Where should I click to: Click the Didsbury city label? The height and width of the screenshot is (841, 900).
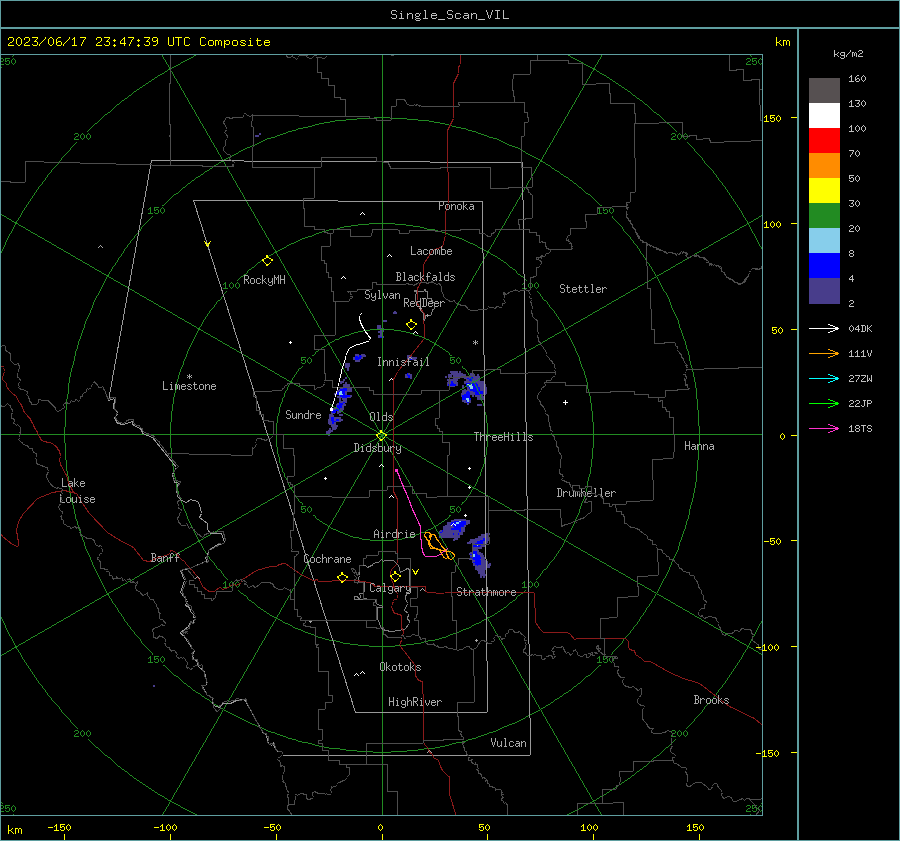tap(377, 448)
